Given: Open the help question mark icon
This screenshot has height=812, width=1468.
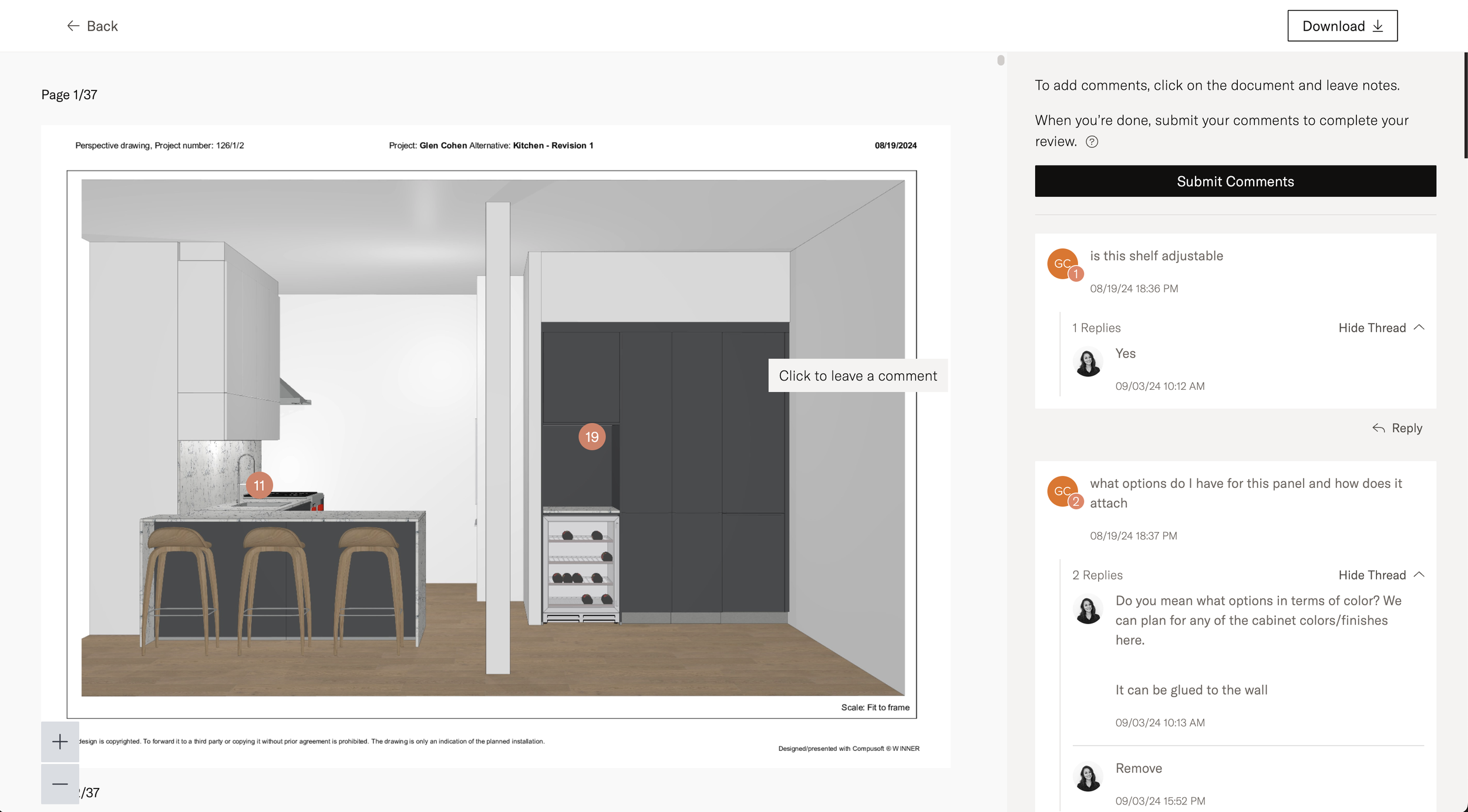Looking at the screenshot, I should click(1092, 142).
